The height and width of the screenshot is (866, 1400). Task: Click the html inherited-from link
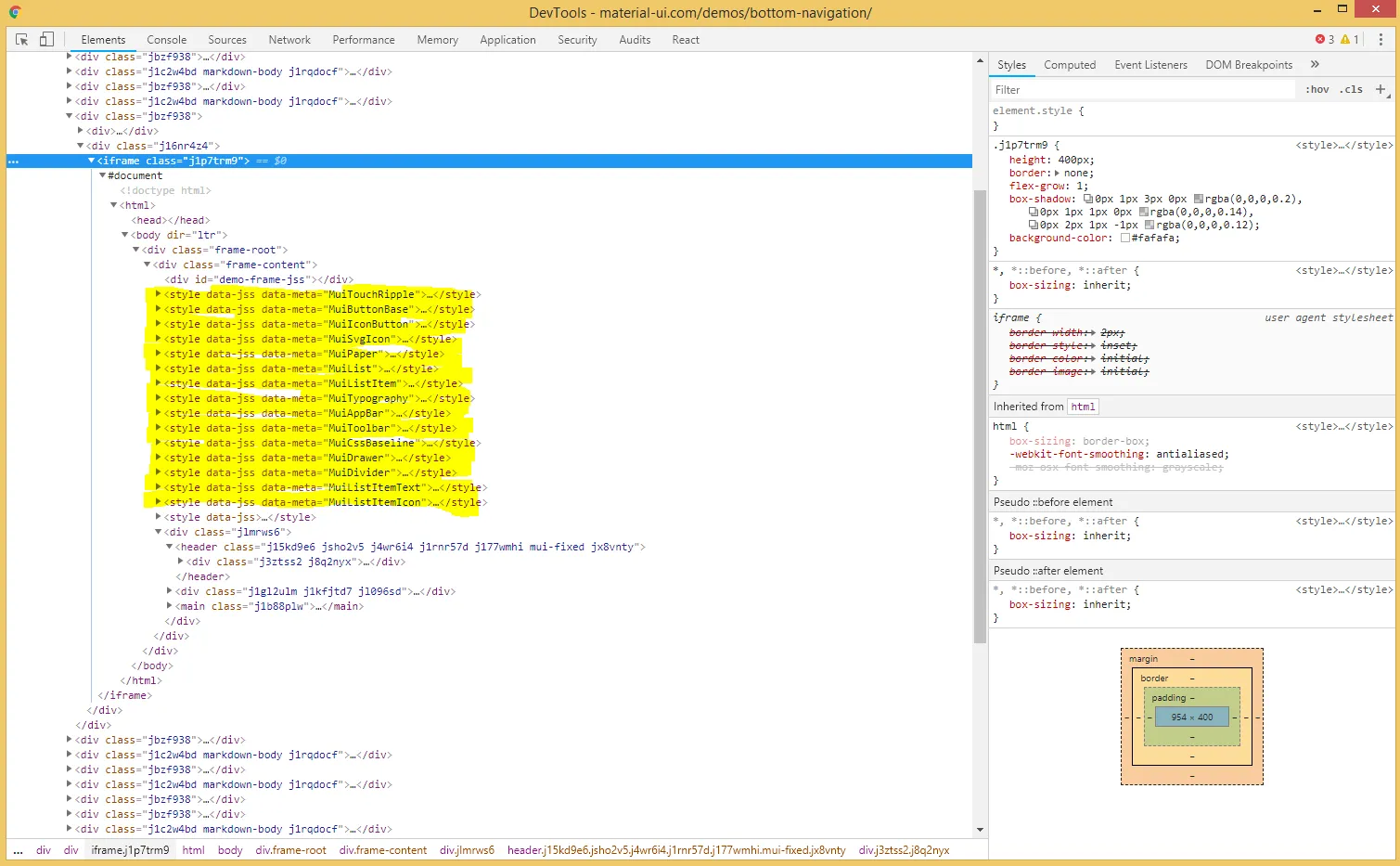(1083, 407)
